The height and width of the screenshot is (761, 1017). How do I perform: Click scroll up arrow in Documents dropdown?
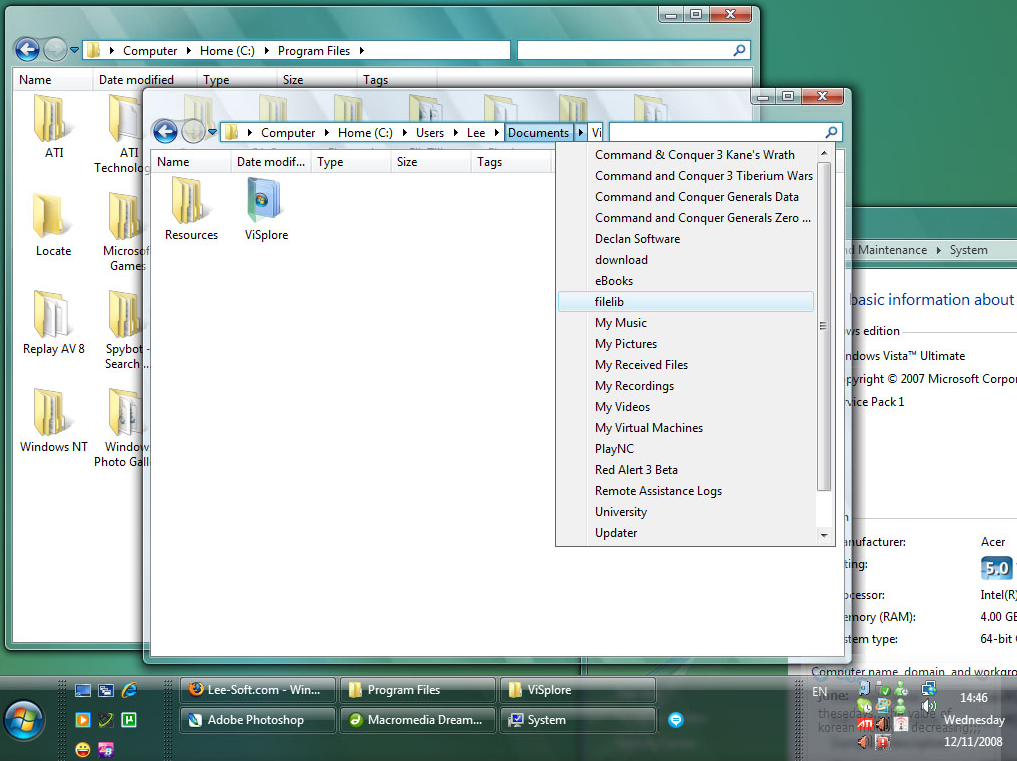click(x=824, y=153)
